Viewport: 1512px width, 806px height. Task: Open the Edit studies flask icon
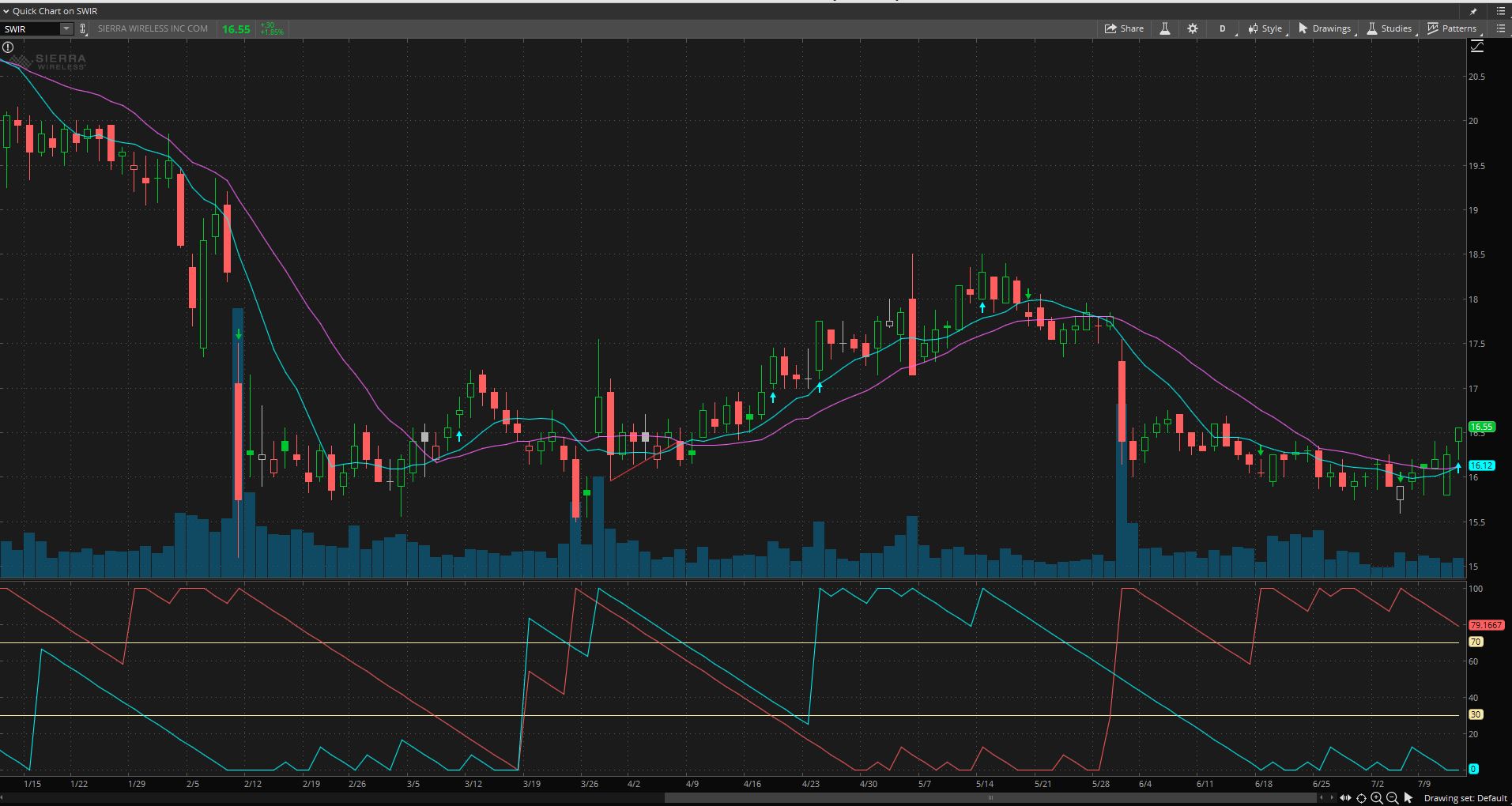(1164, 28)
